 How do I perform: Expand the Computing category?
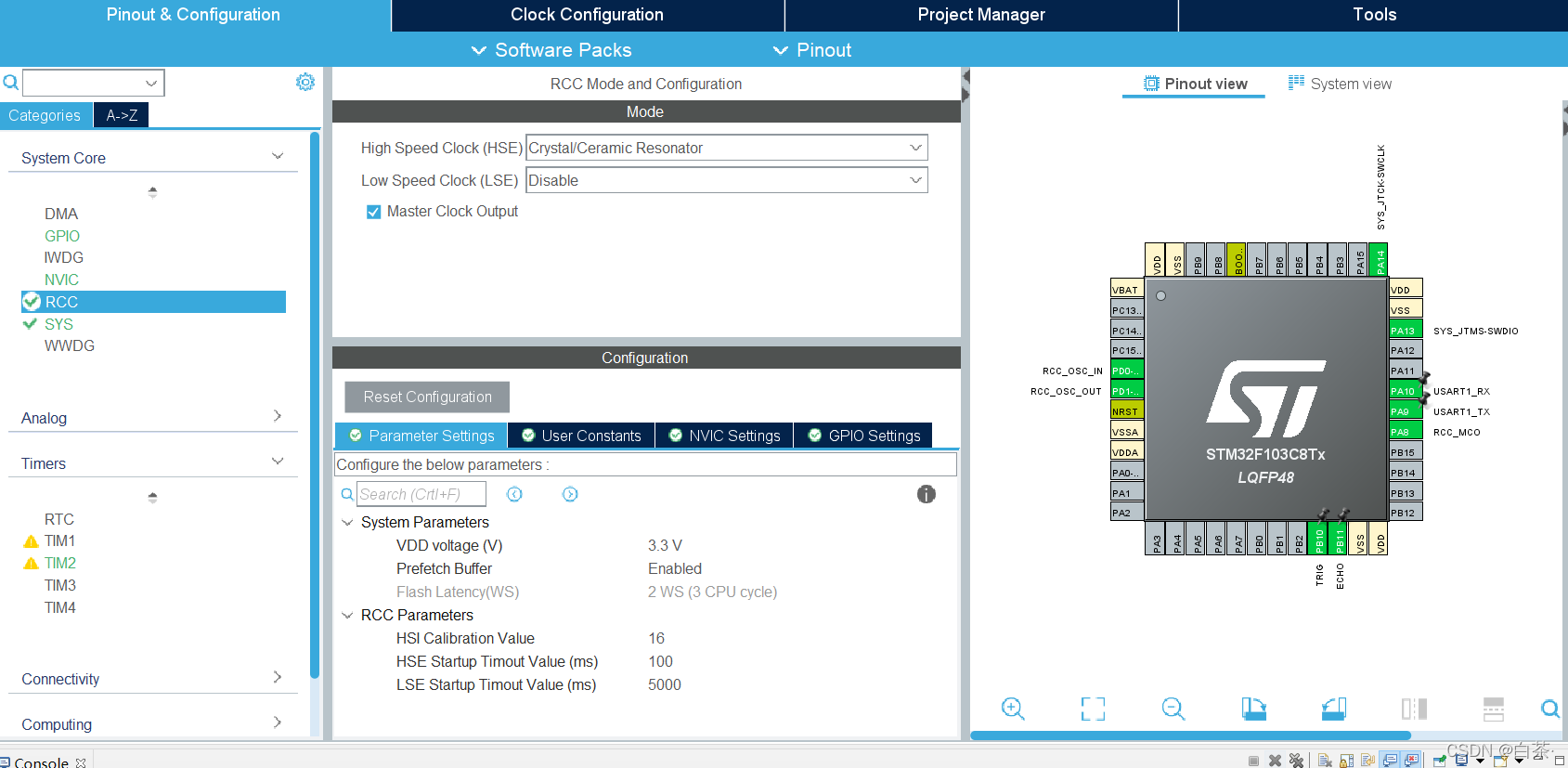(277, 722)
